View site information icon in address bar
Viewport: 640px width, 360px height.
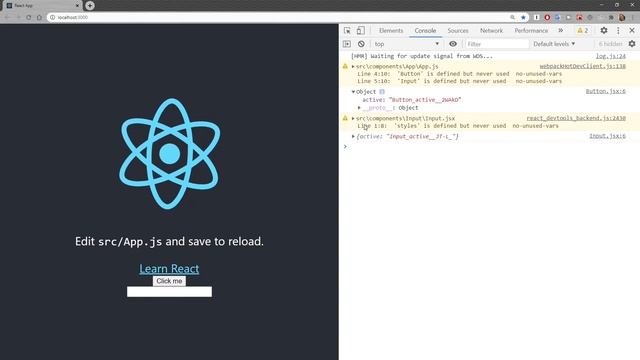[52, 18]
